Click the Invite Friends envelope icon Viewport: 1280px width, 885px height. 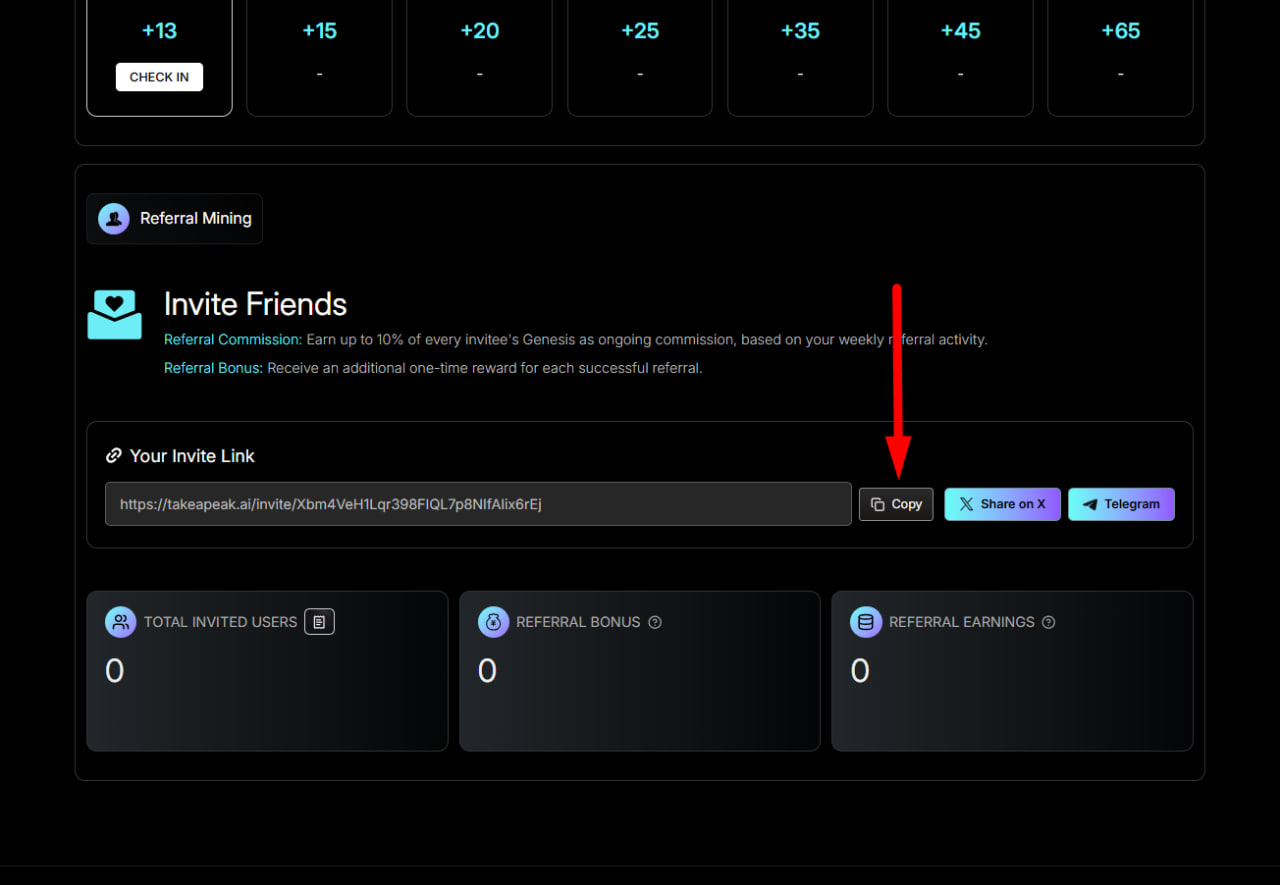(x=114, y=315)
